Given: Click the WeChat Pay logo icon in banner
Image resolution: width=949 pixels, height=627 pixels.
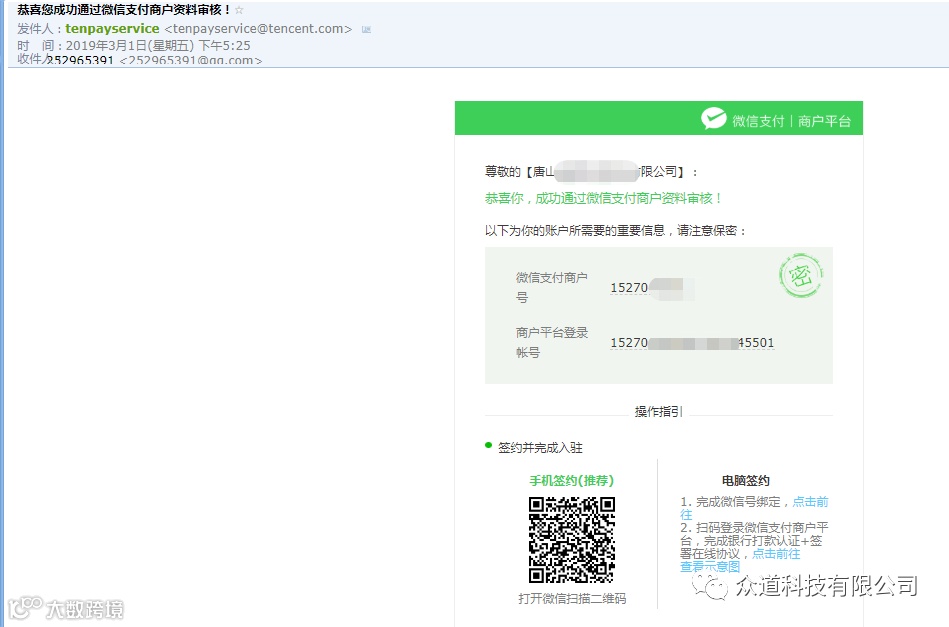Looking at the screenshot, I should coord(714,118).
